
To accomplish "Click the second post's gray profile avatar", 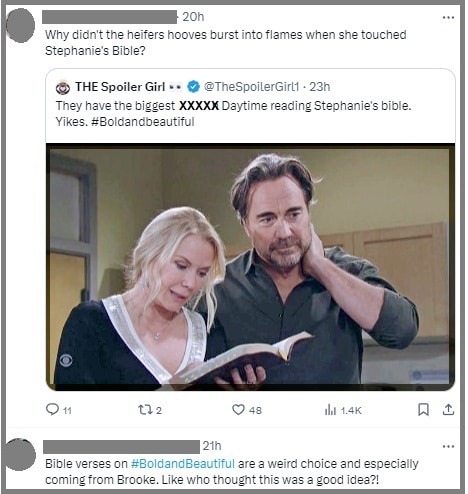I will [x=21, y=454].
